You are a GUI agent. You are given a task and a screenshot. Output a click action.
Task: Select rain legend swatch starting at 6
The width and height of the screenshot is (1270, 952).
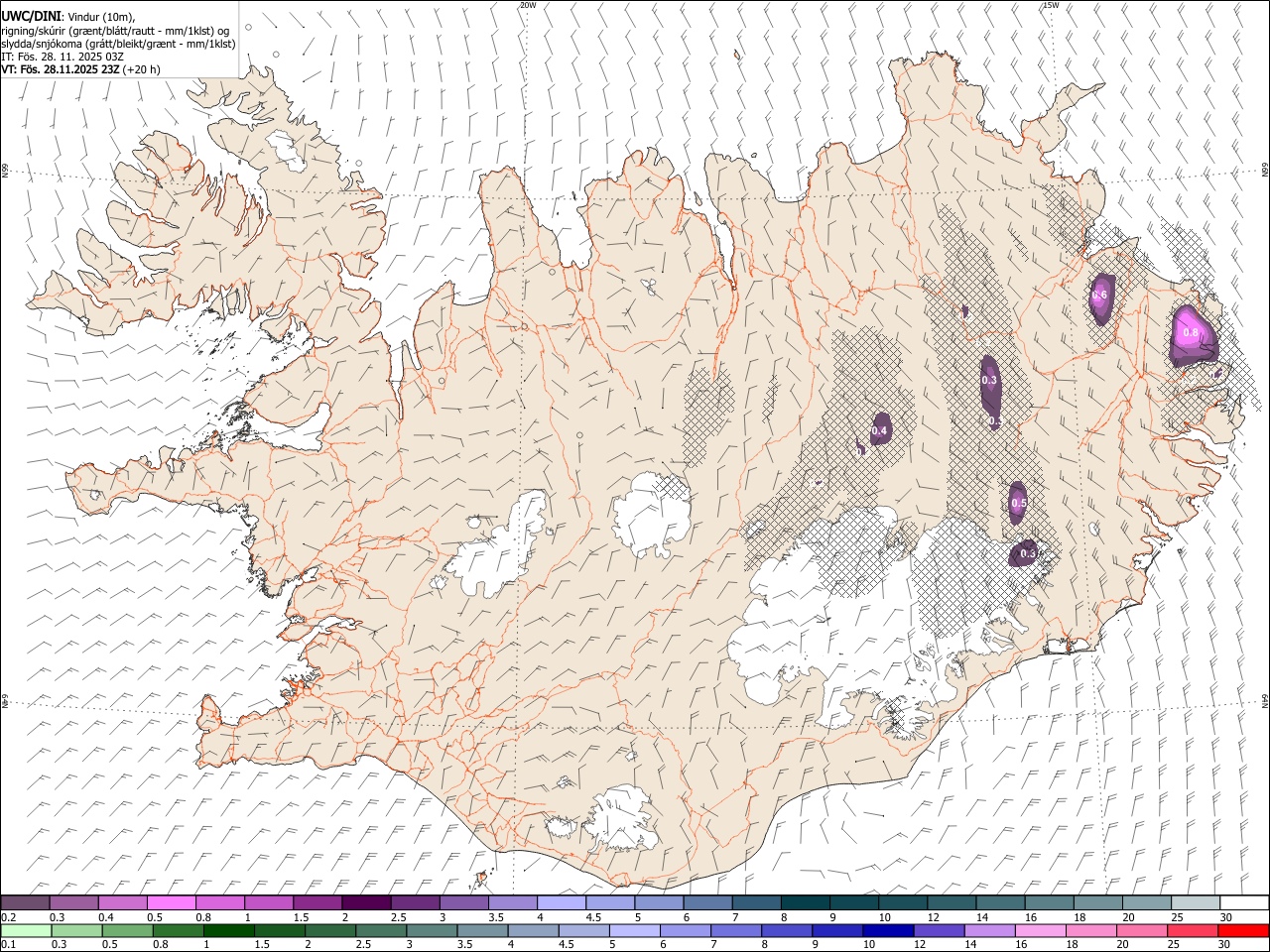coord(685,930)
